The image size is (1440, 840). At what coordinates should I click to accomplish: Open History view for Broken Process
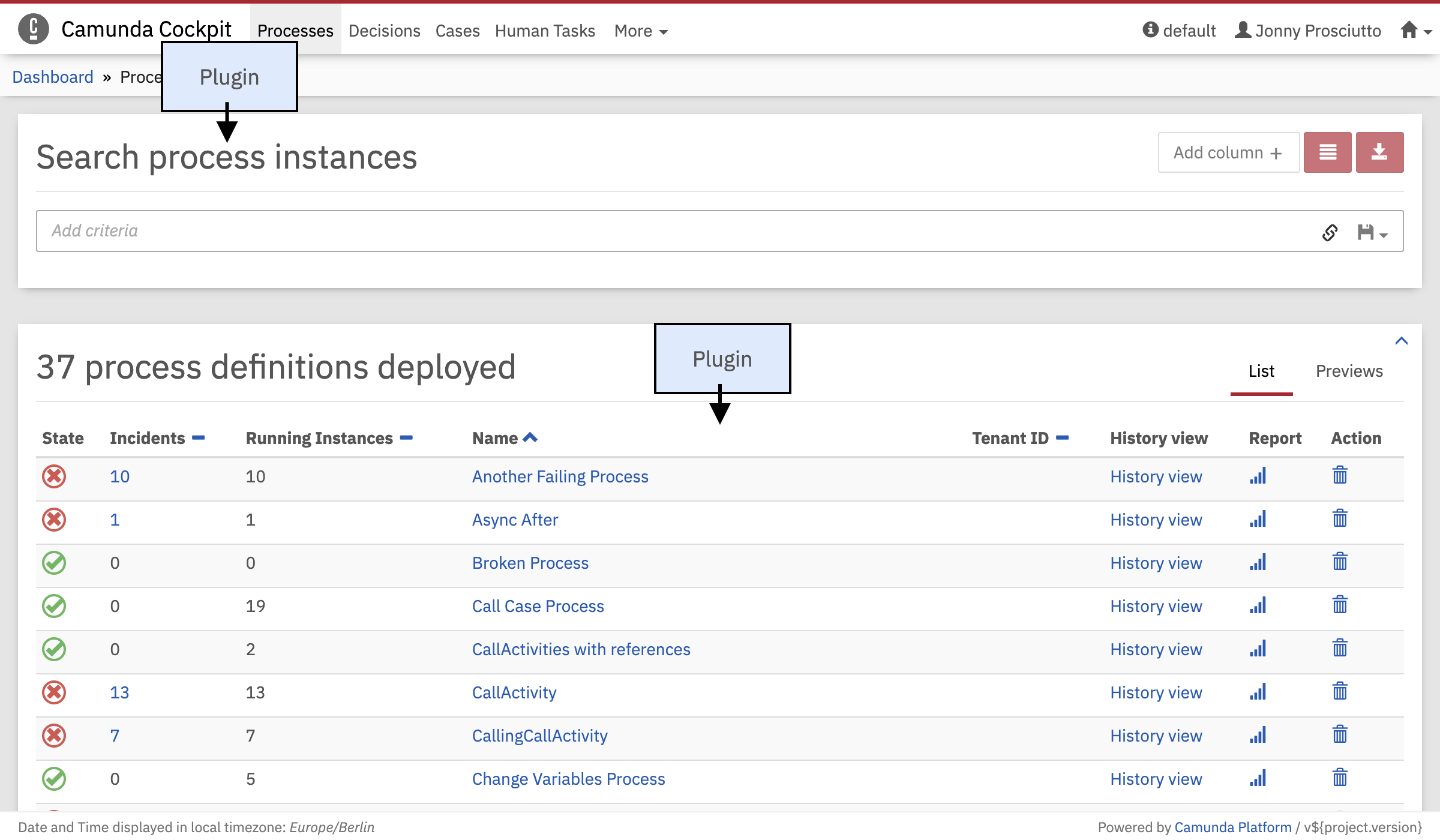click(1156, 563)
